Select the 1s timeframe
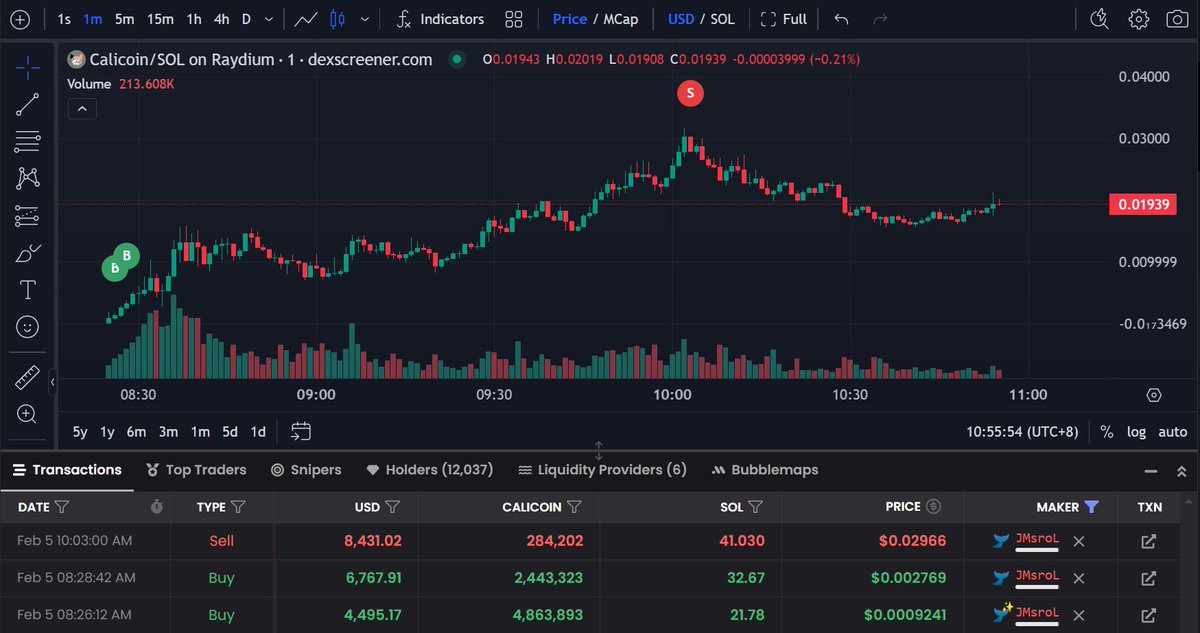Viewport: 1200px width, 633px height. coord(64,19)
